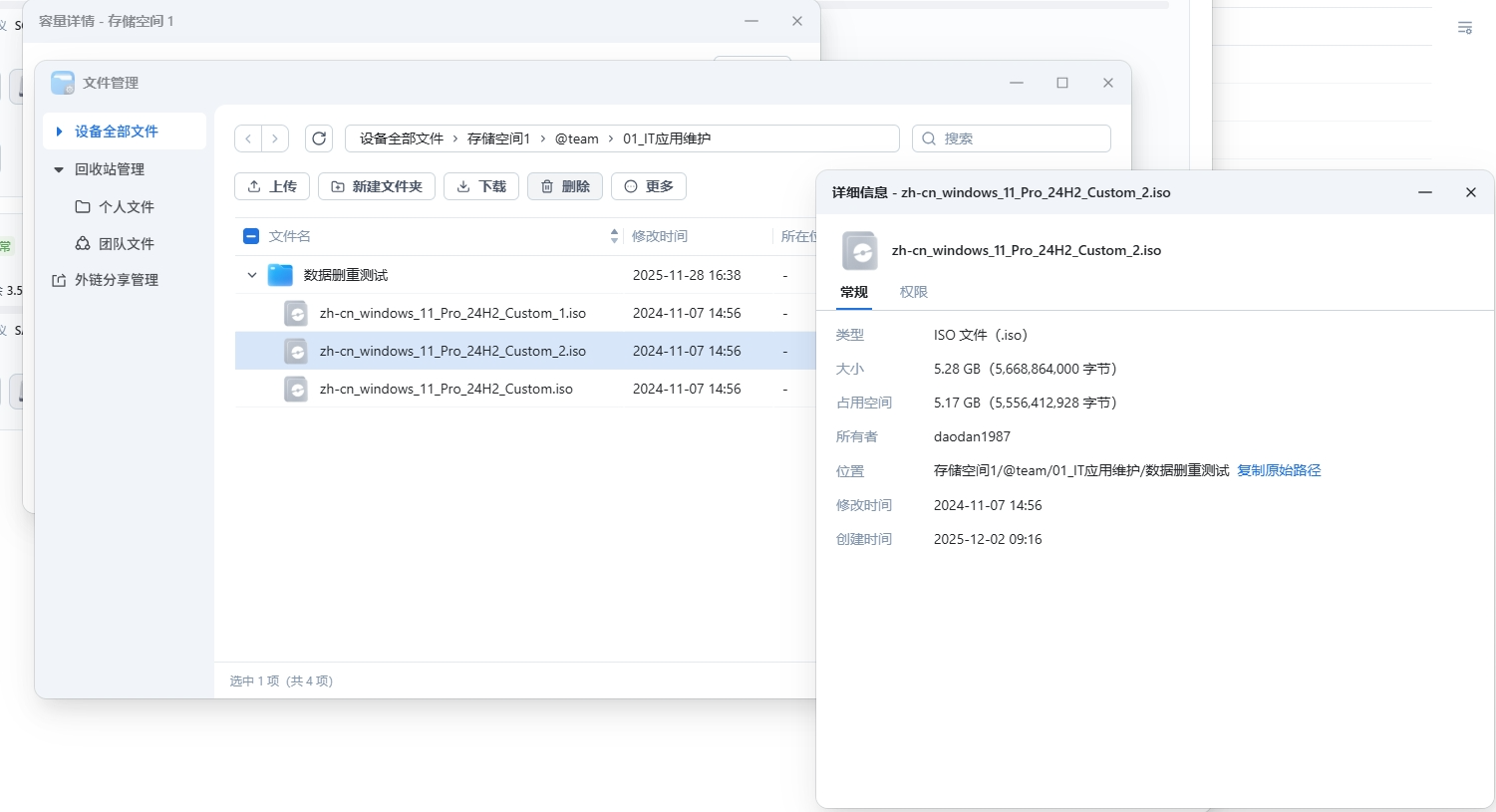The height and width of the screenshot is (812, 1496).
Task: Switch to the 权限 tab
Action: (913, 292)
